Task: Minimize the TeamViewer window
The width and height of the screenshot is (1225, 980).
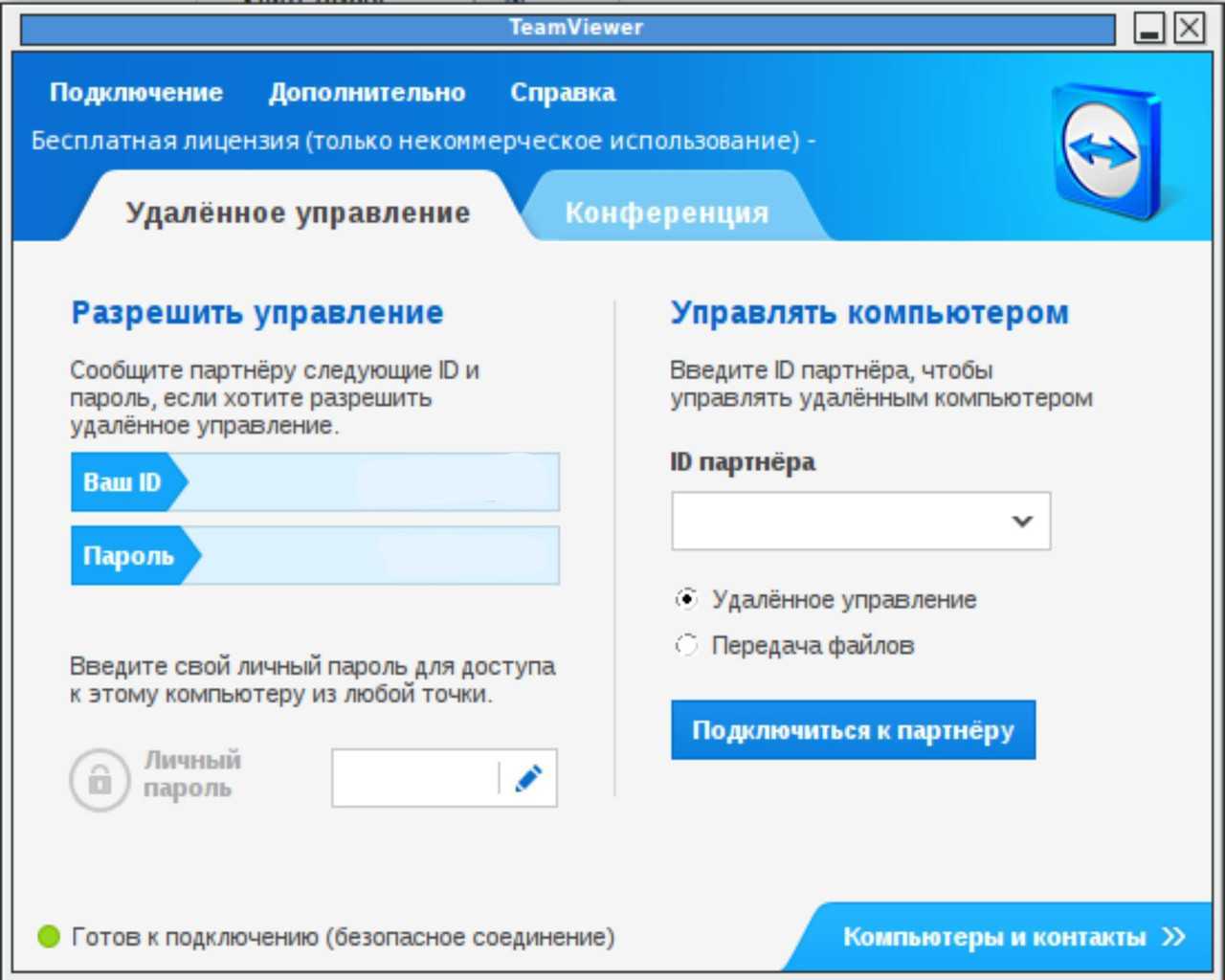Action: 1149,28
